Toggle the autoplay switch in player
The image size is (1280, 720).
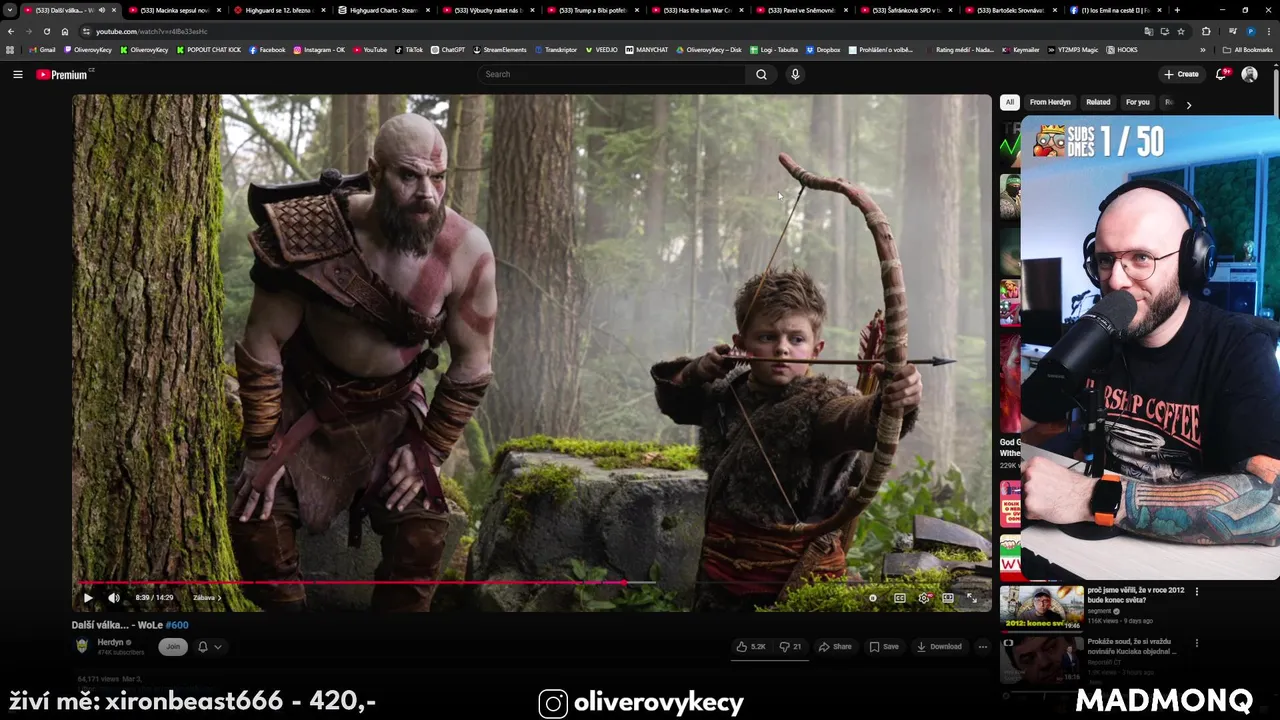873,598
